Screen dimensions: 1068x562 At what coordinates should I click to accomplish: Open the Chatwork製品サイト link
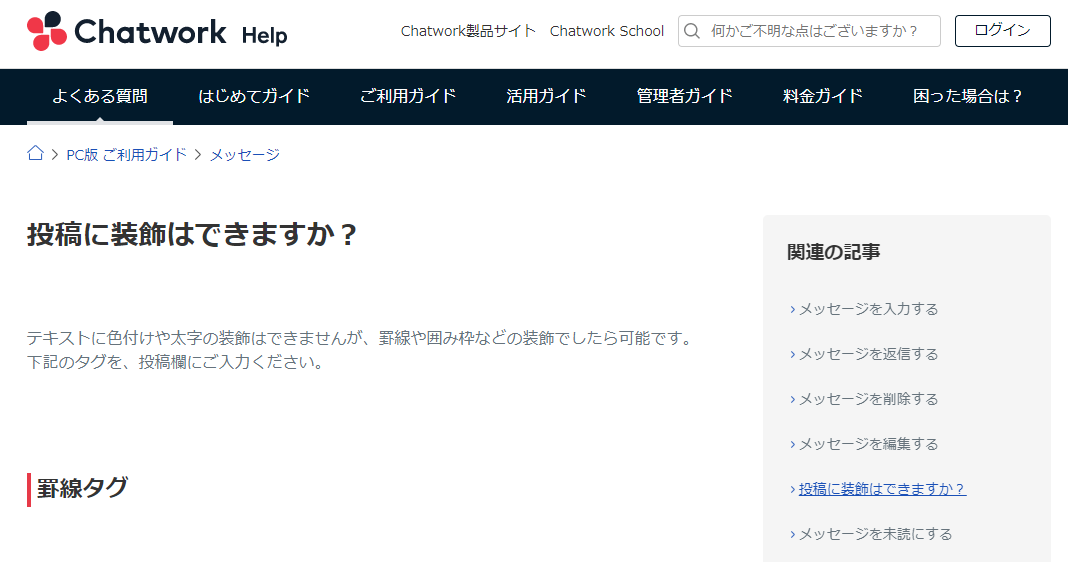point(468,31)
